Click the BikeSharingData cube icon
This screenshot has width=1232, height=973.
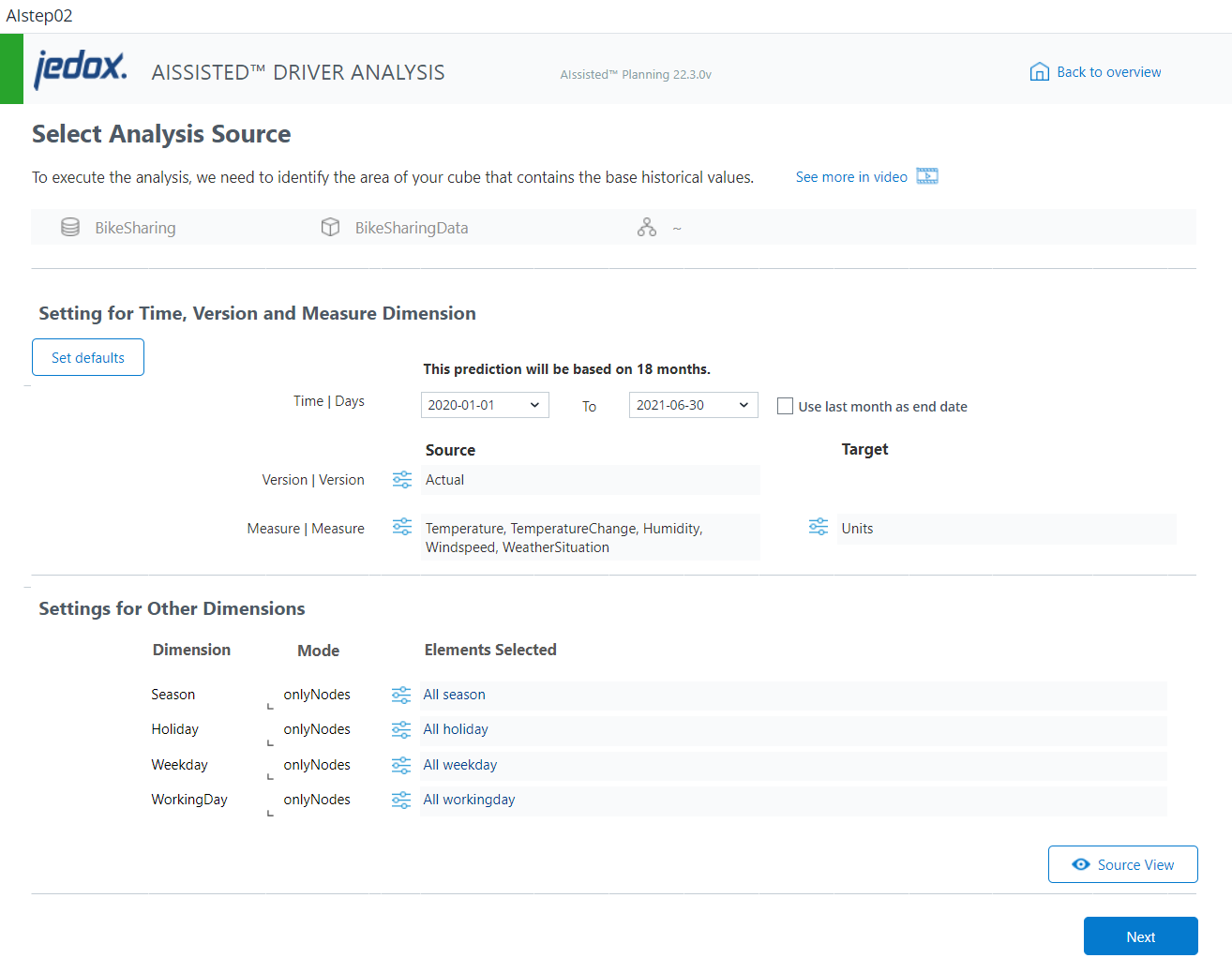pos(330,227)
